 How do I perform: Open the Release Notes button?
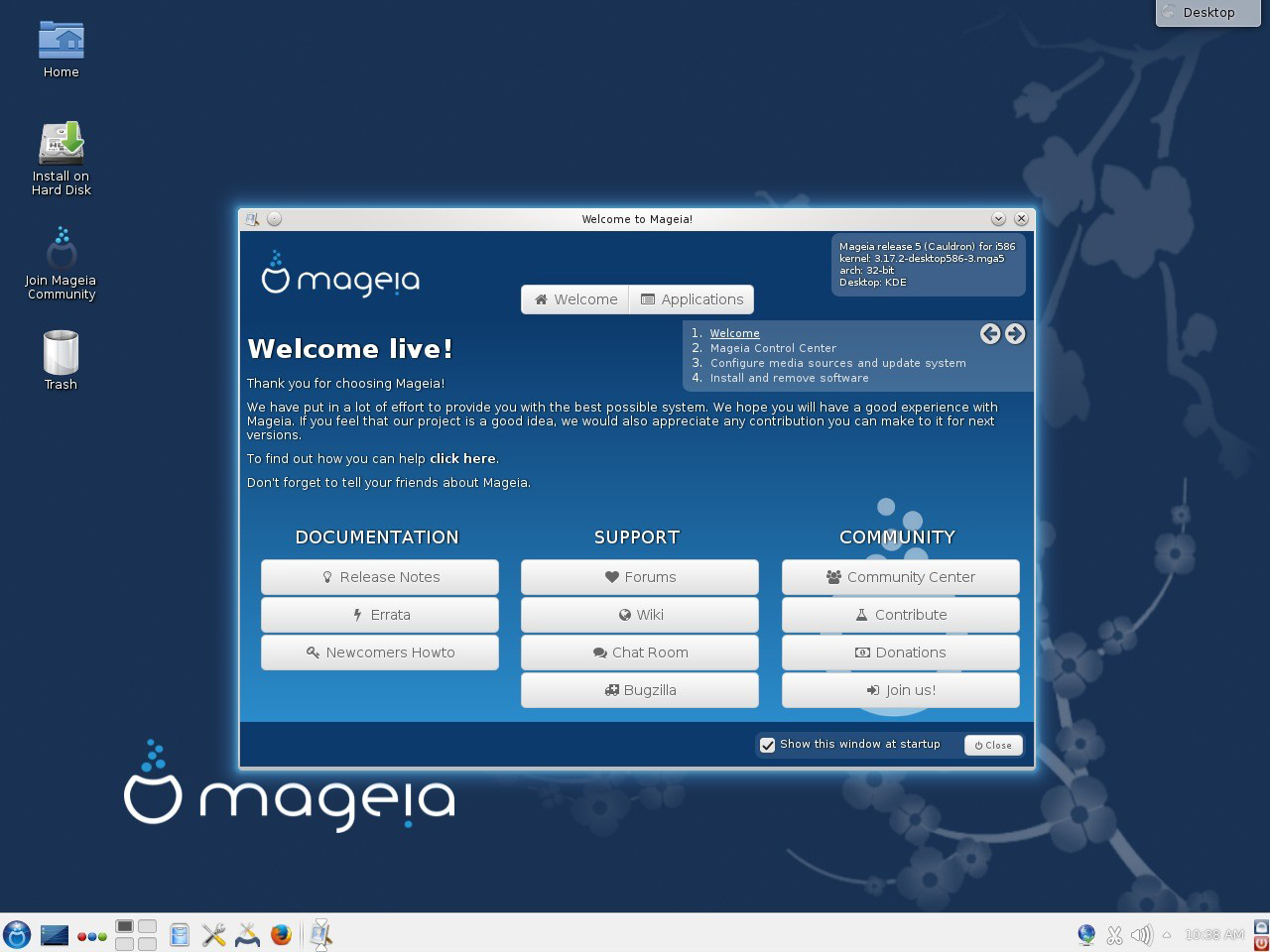click(380, 577)
